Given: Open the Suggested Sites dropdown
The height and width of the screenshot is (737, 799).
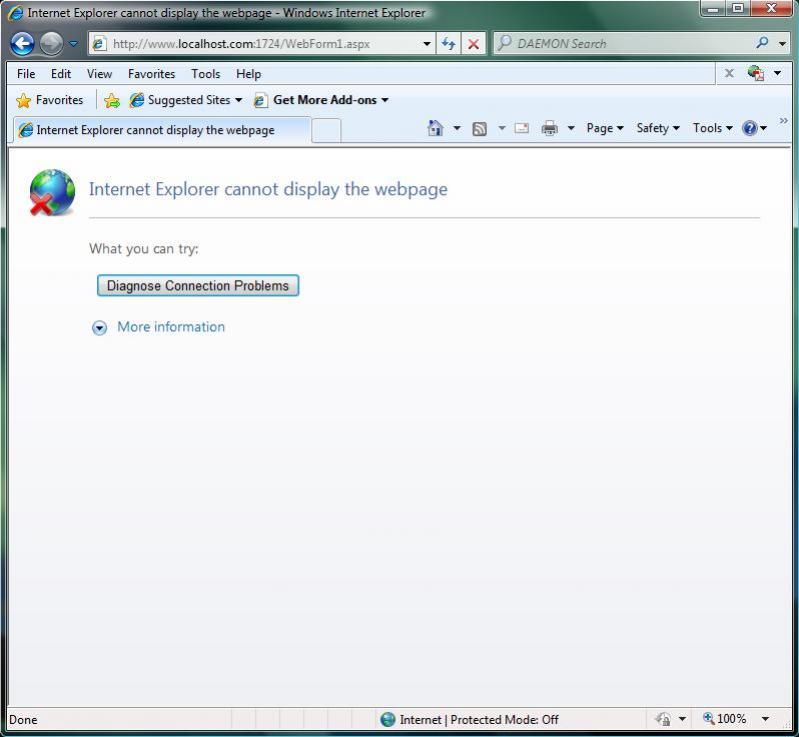Looking at the screenshot, I should tap(186, 100).
